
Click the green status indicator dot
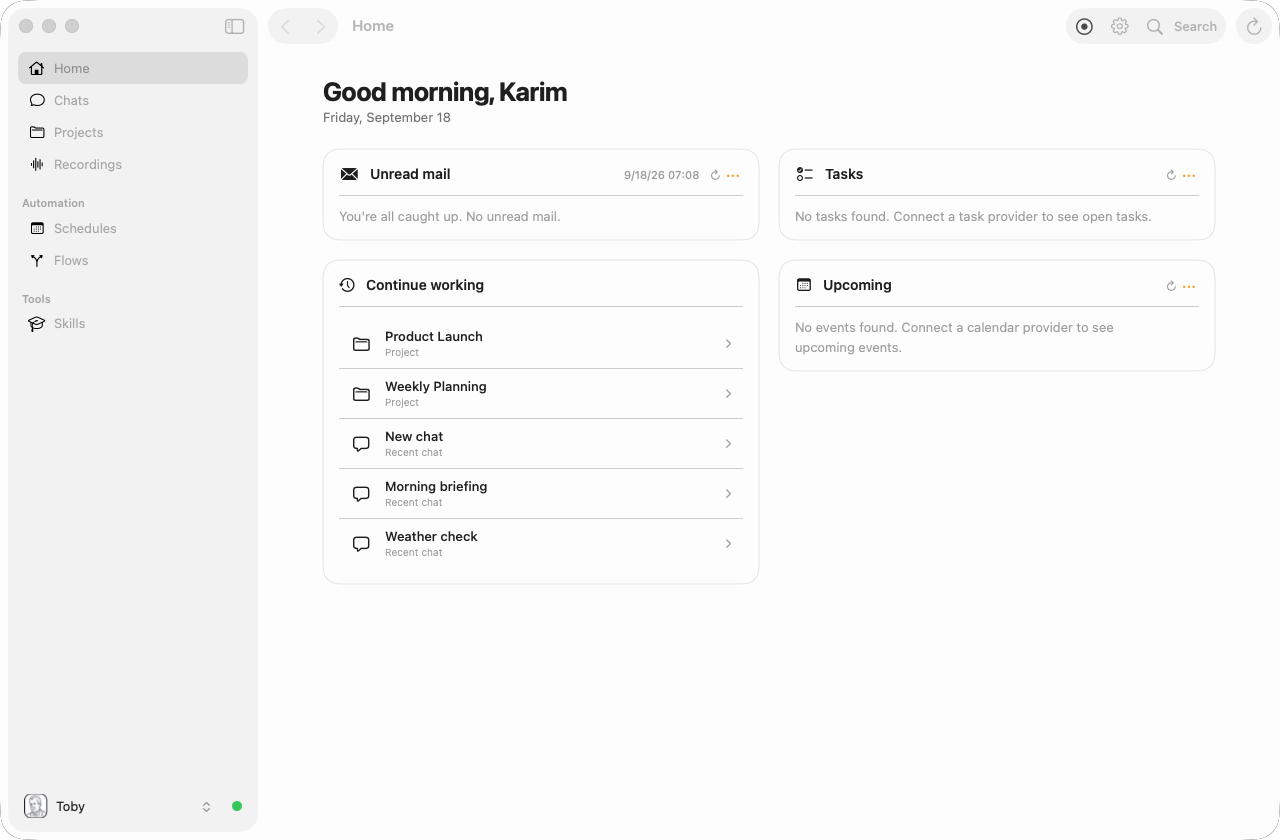pyautogui.click(x=237, y=806)
